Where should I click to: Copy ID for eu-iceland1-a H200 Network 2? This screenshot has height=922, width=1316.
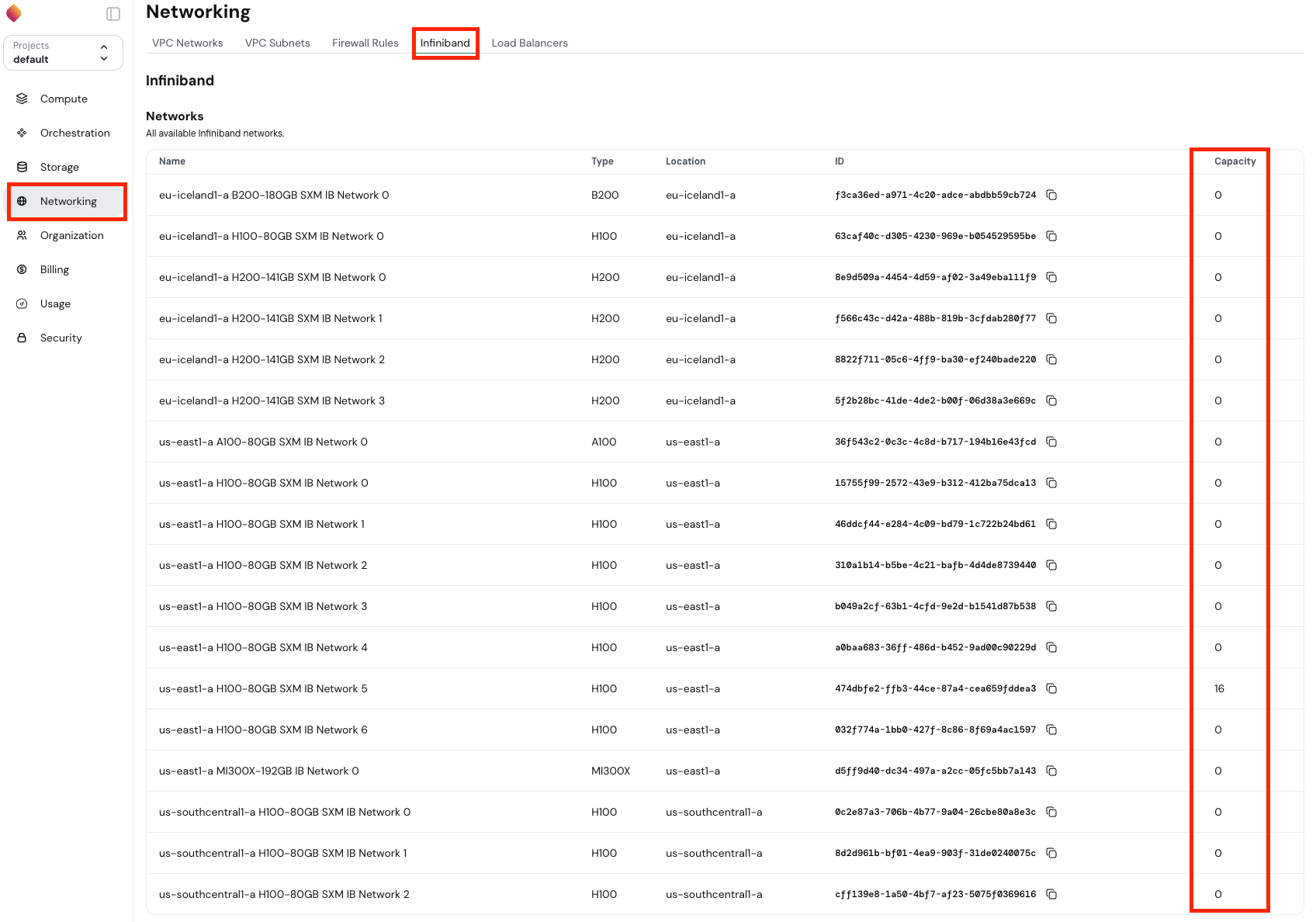(x=1051, y=359)
